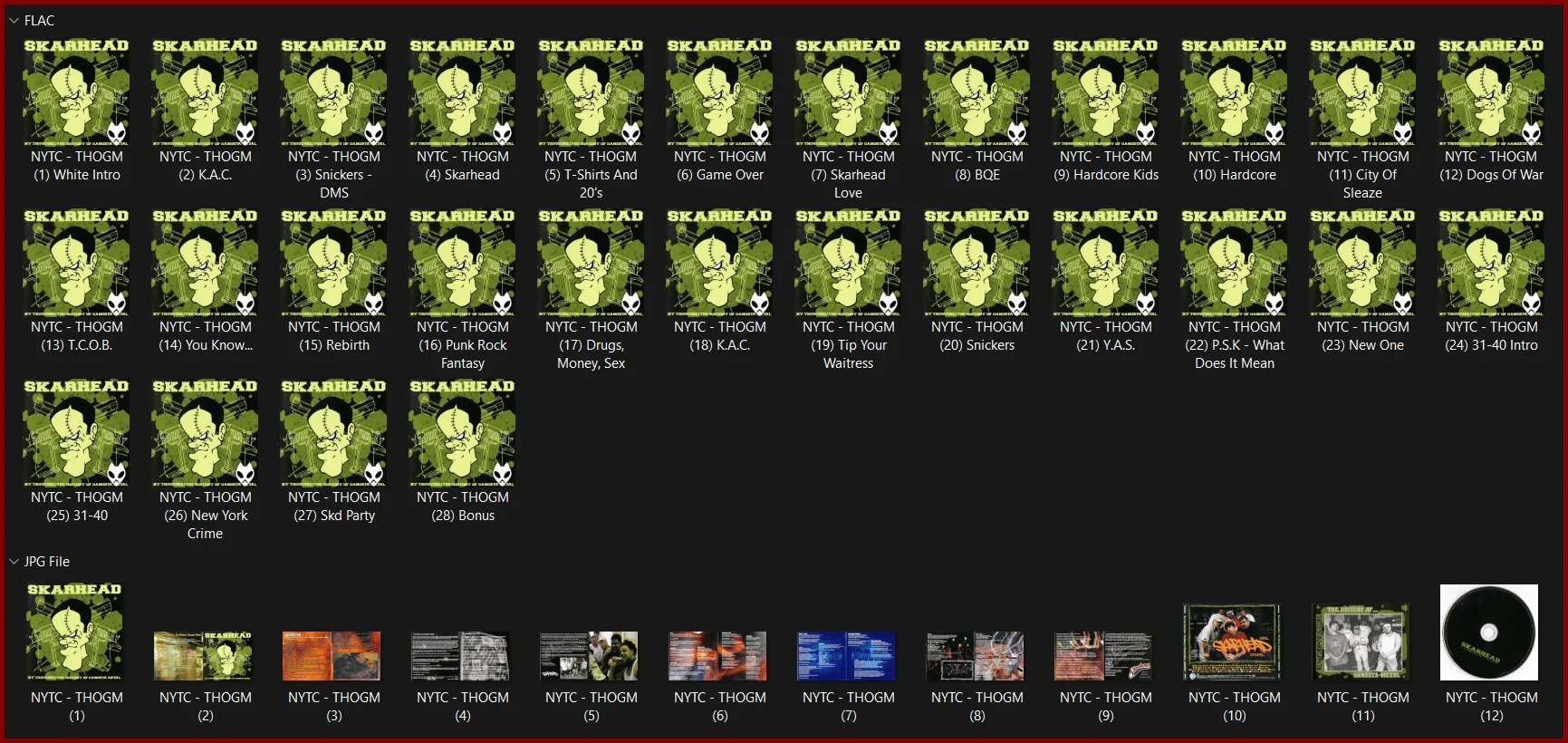The image size is (1568, 743).
Task: Select JPG thumbnail NYTC - THOGM (6)
Action: 717,656
